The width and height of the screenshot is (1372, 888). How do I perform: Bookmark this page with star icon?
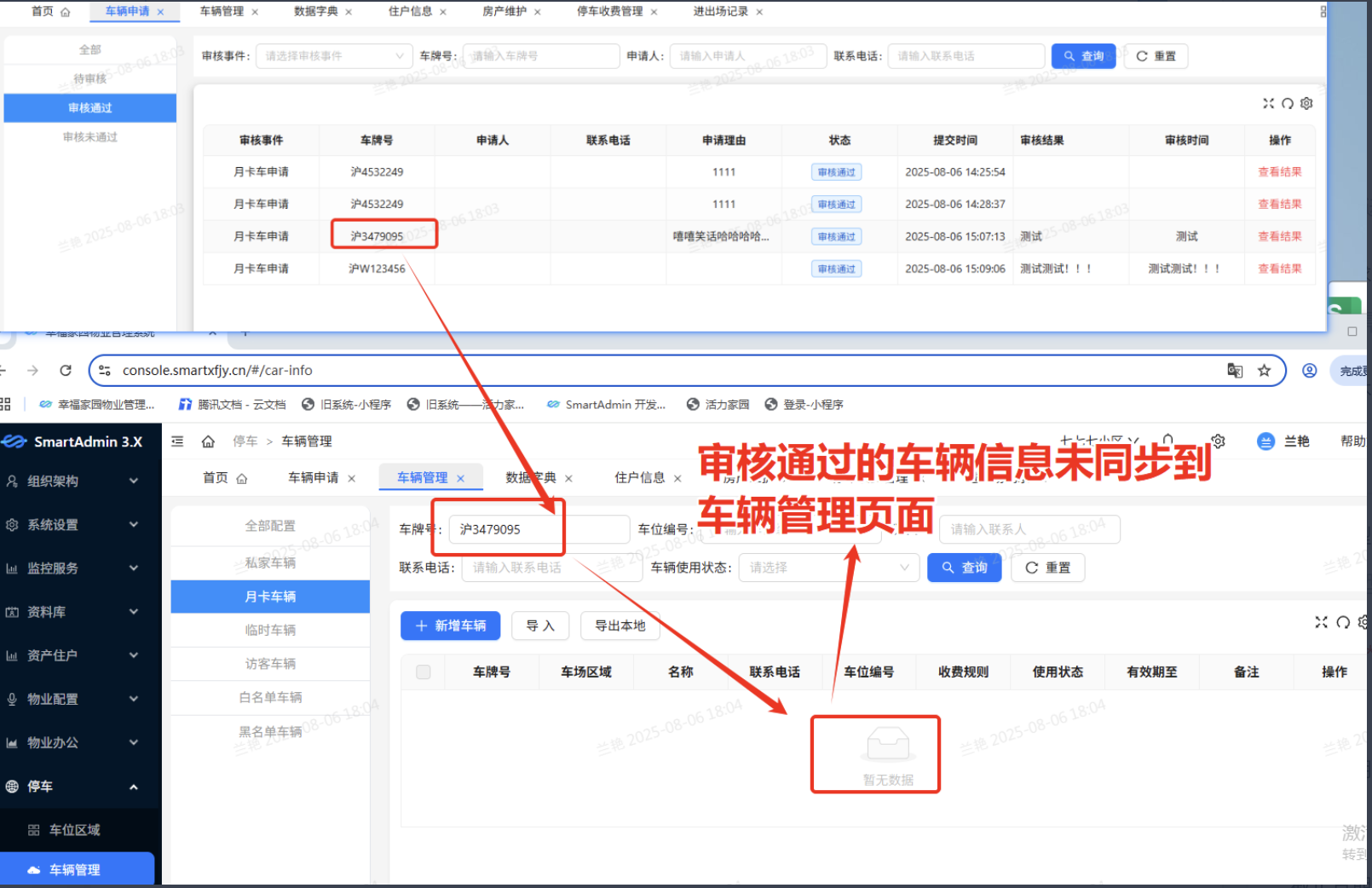pos(1264,371)
